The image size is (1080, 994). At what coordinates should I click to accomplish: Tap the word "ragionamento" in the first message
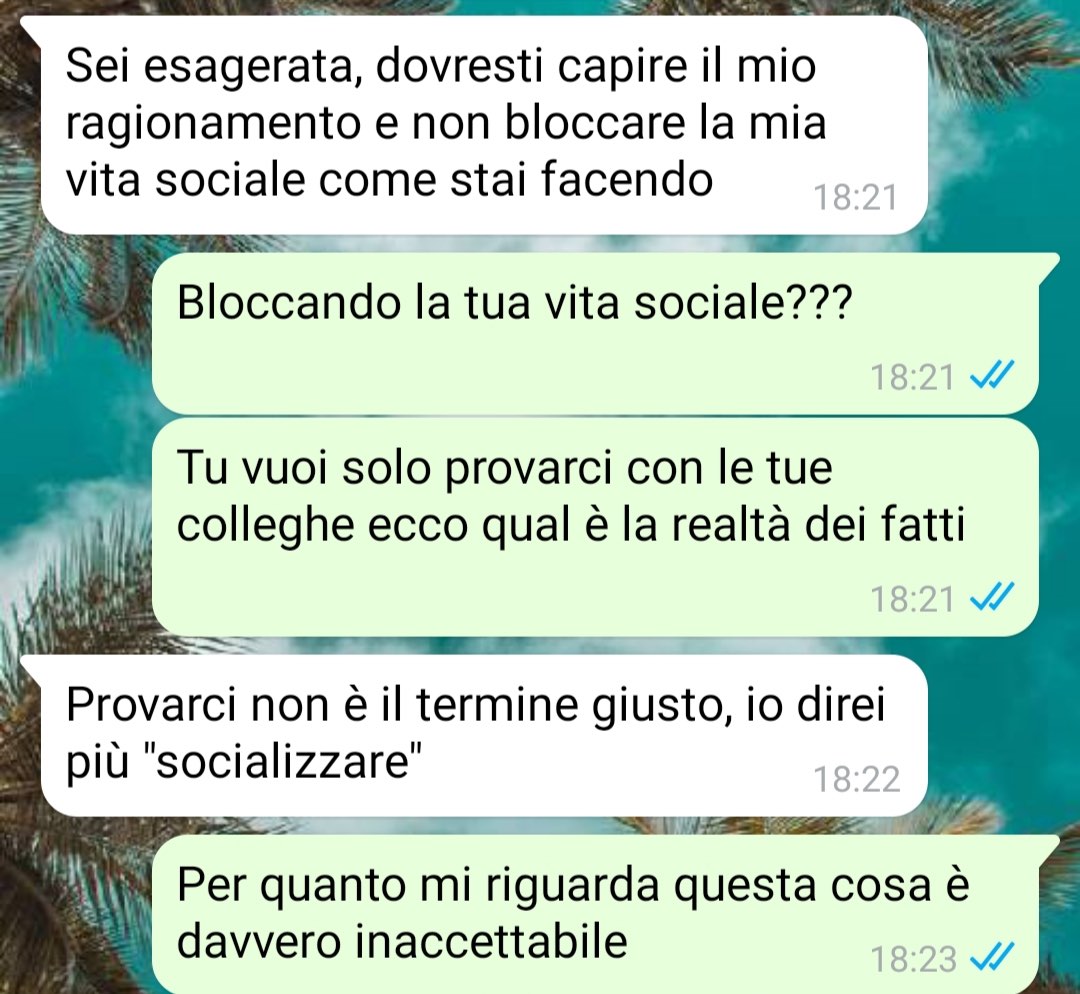click(x=214, y=125)
